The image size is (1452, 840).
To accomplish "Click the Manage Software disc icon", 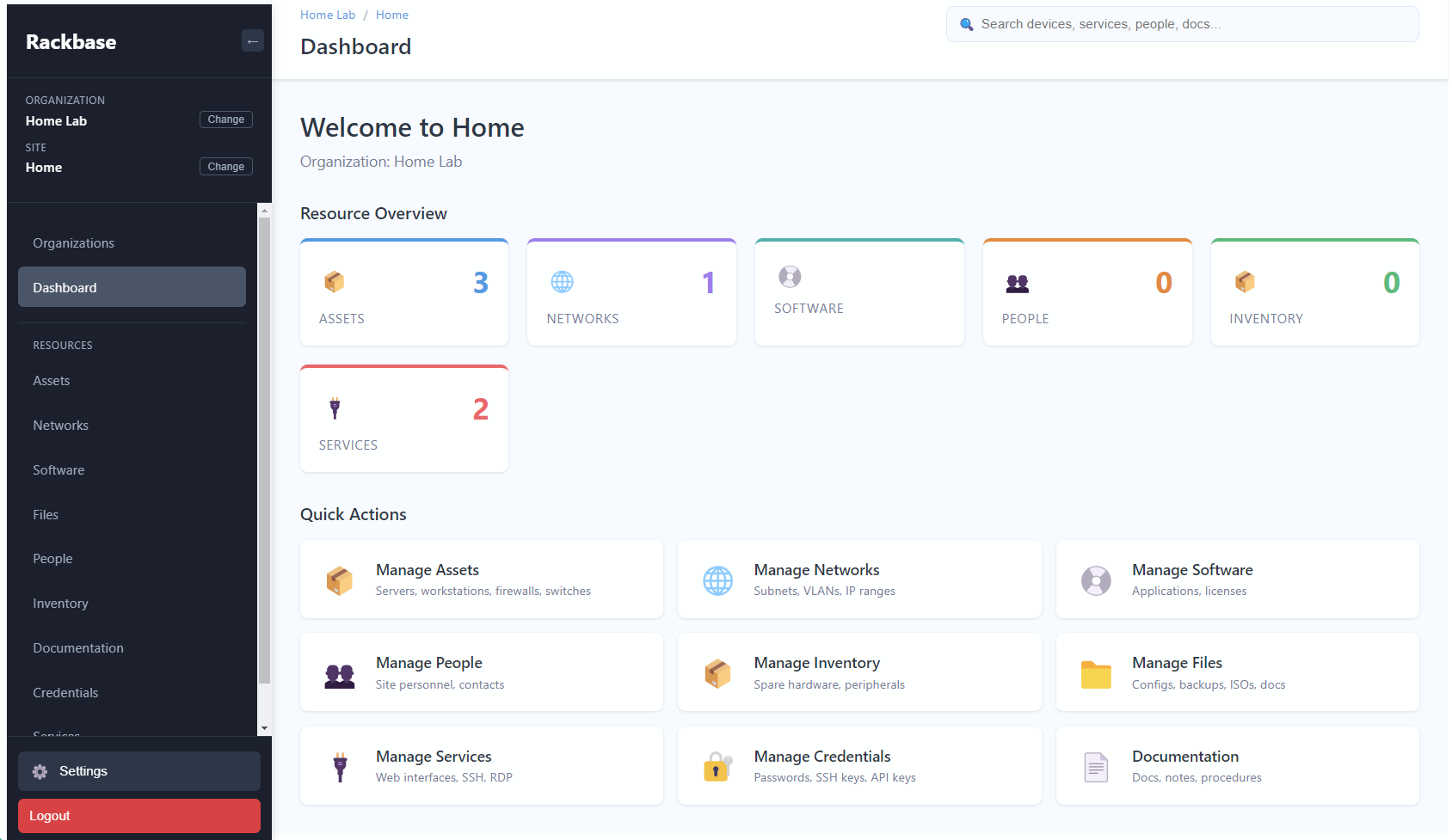I will 1096,580.
